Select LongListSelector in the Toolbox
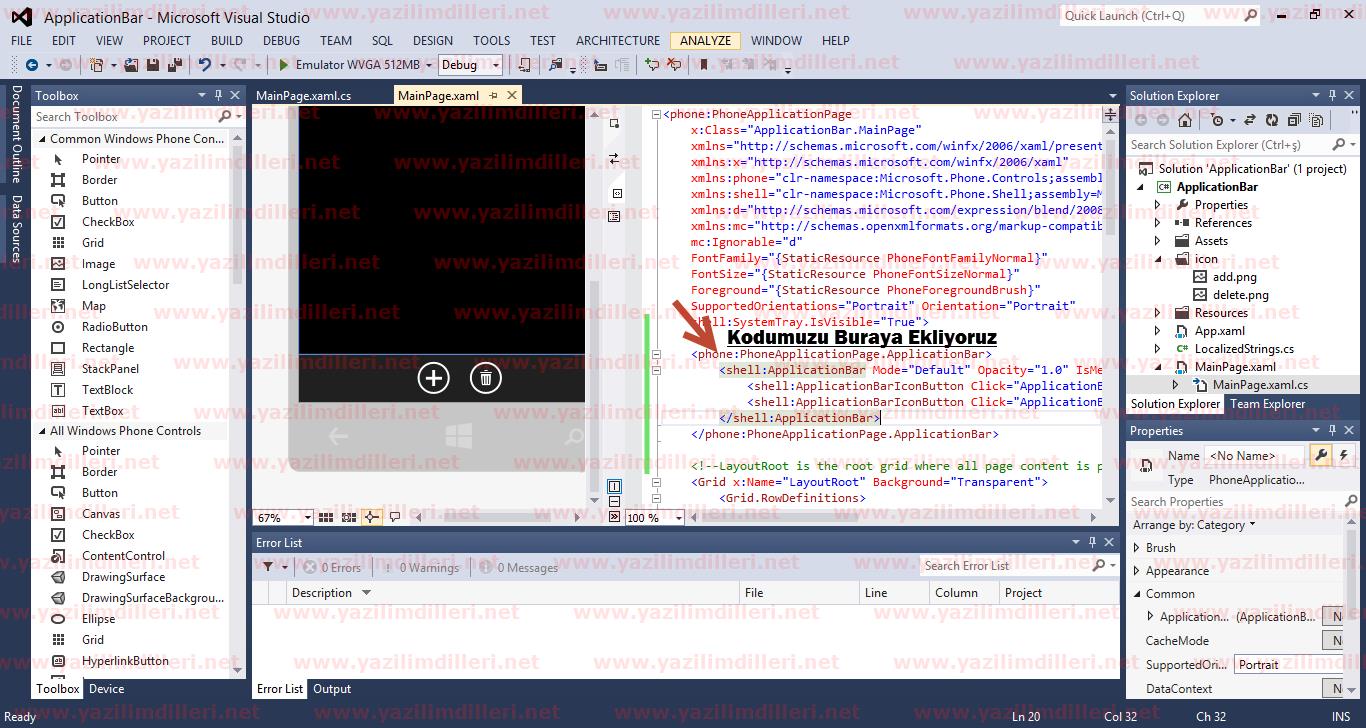The image size is (1366, 728). [x=125, y=285]
